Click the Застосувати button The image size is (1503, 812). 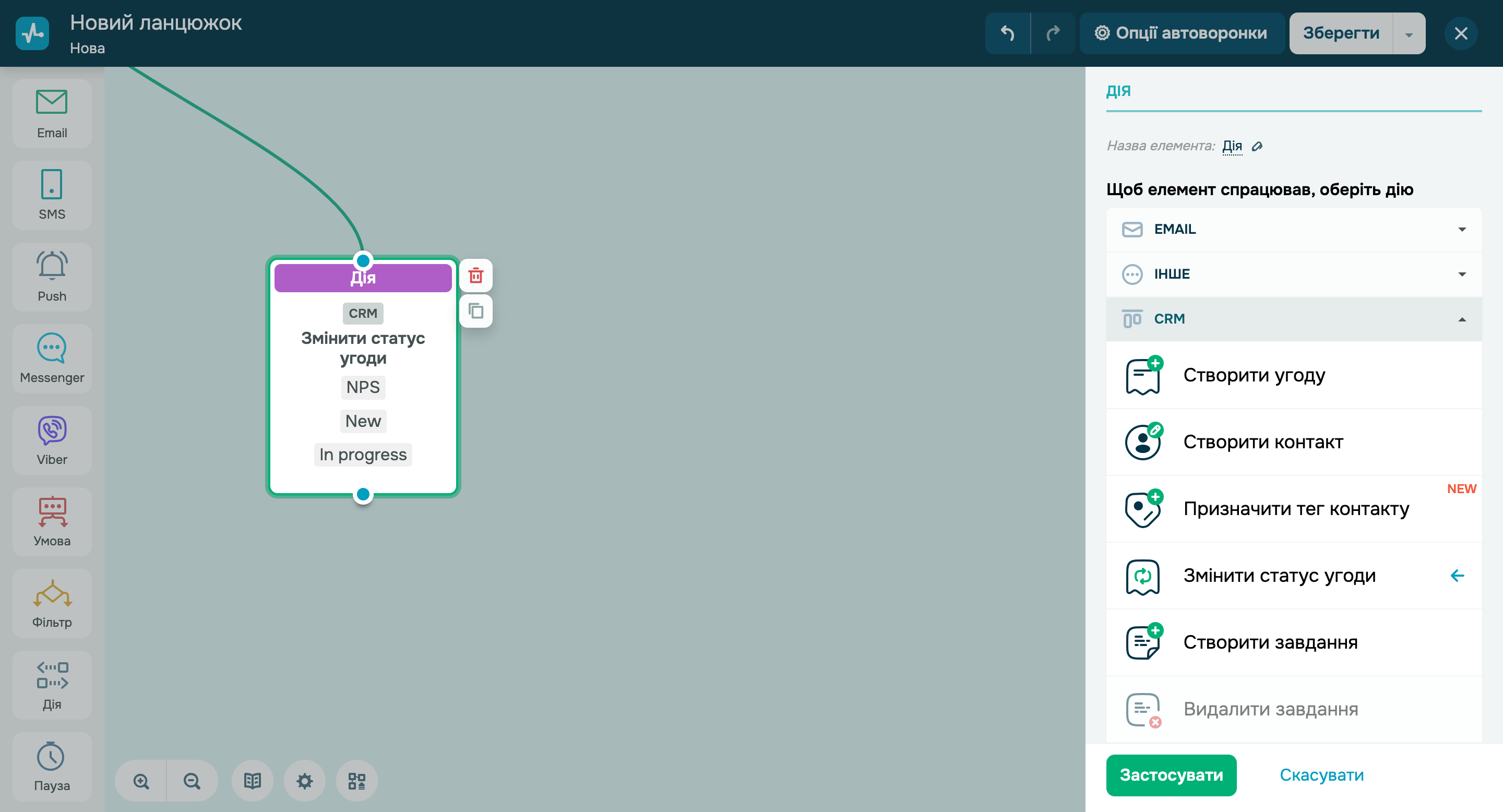[1171, 774]
